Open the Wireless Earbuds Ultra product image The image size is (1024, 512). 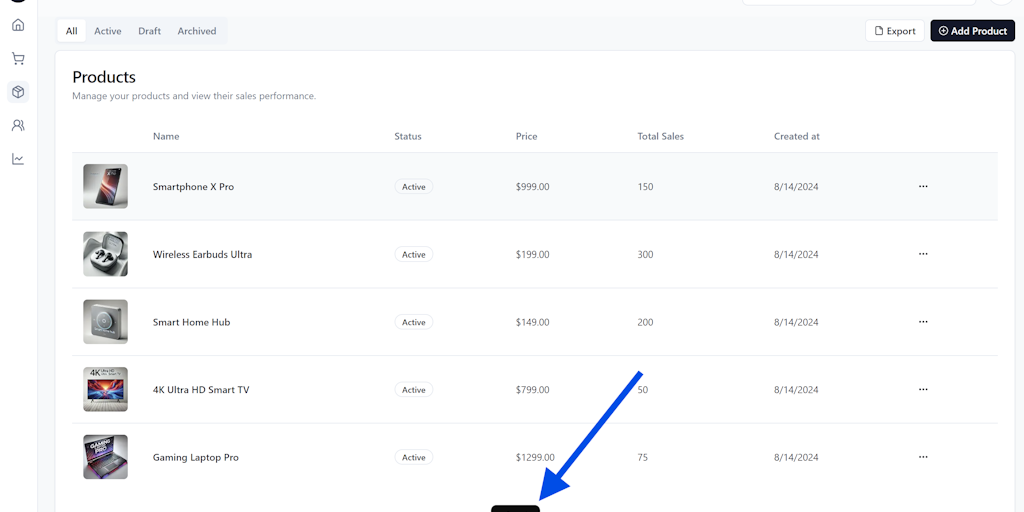[105, 254]
